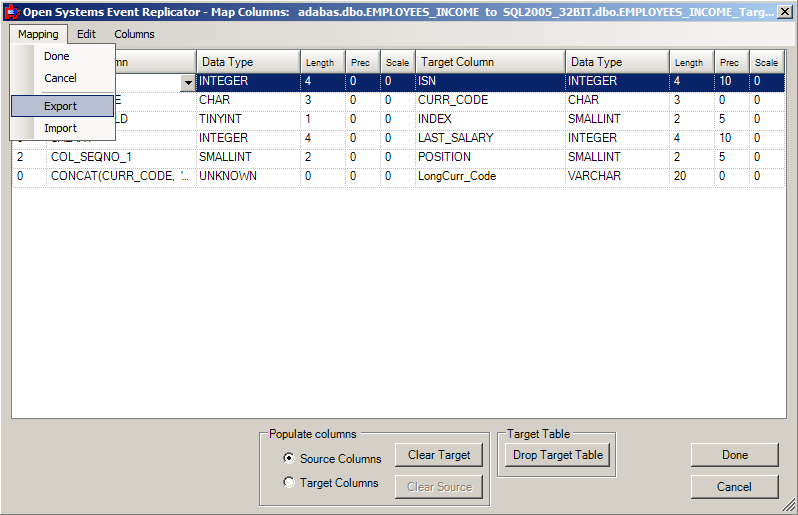Click the UNKNOWN source data type cell
Screen dimensions: 798x515
[x=248, y=176]
